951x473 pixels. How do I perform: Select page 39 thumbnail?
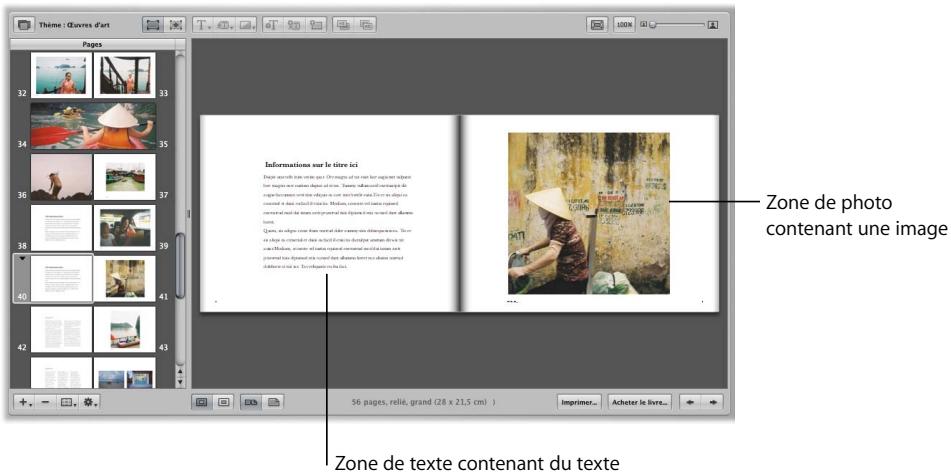[x=125, y=228]
